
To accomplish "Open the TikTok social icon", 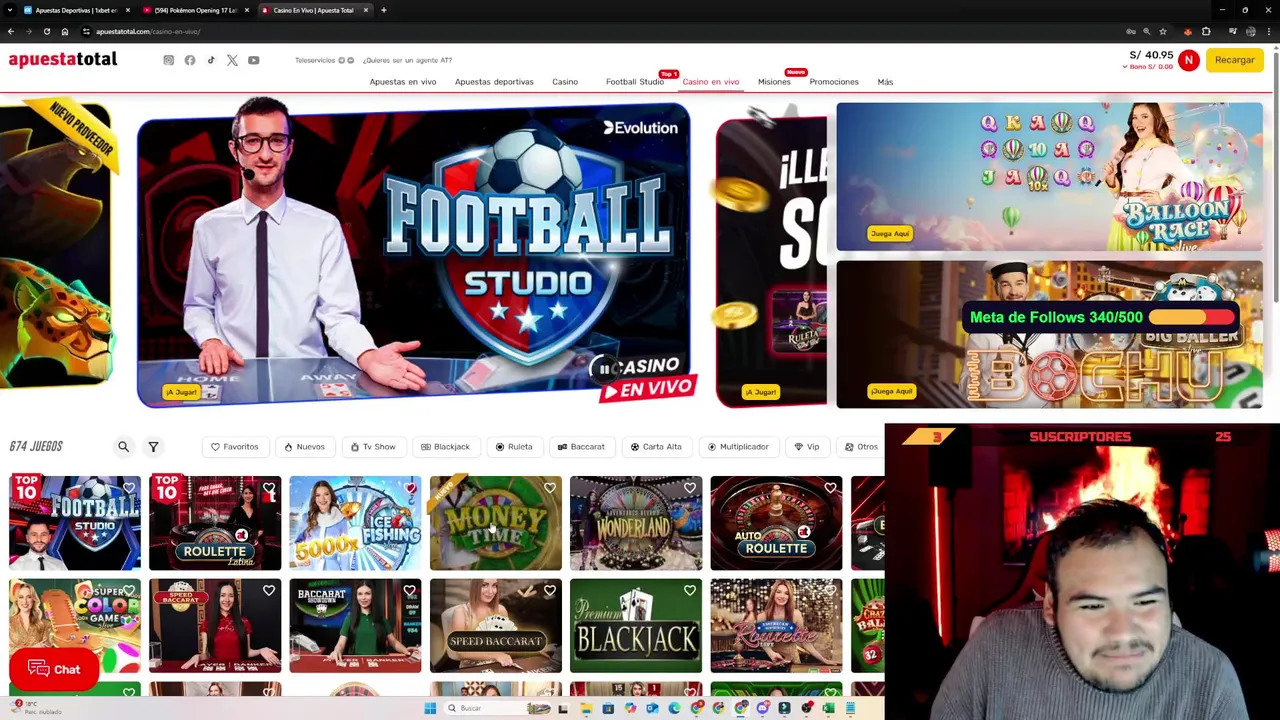I will click(x=211, y=60).
